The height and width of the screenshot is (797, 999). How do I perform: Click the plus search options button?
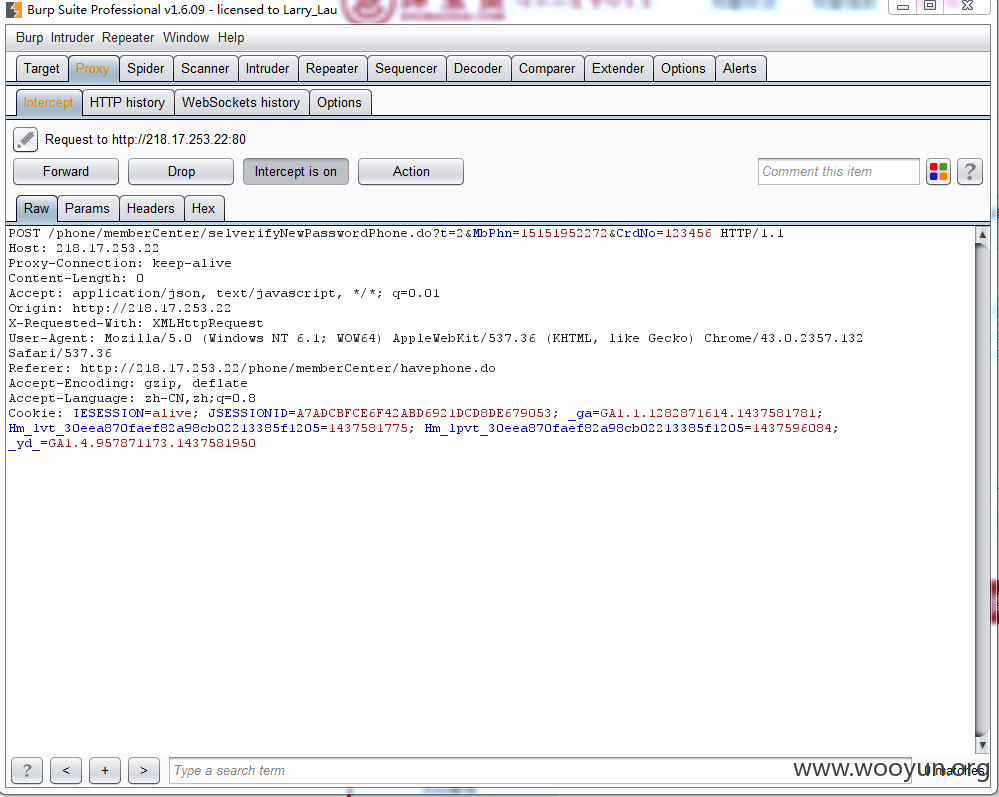click(x=105, y=771)
